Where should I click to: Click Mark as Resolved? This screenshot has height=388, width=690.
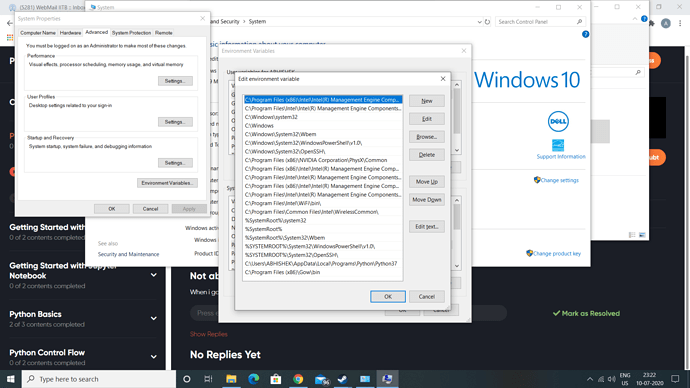coord(586,314)
